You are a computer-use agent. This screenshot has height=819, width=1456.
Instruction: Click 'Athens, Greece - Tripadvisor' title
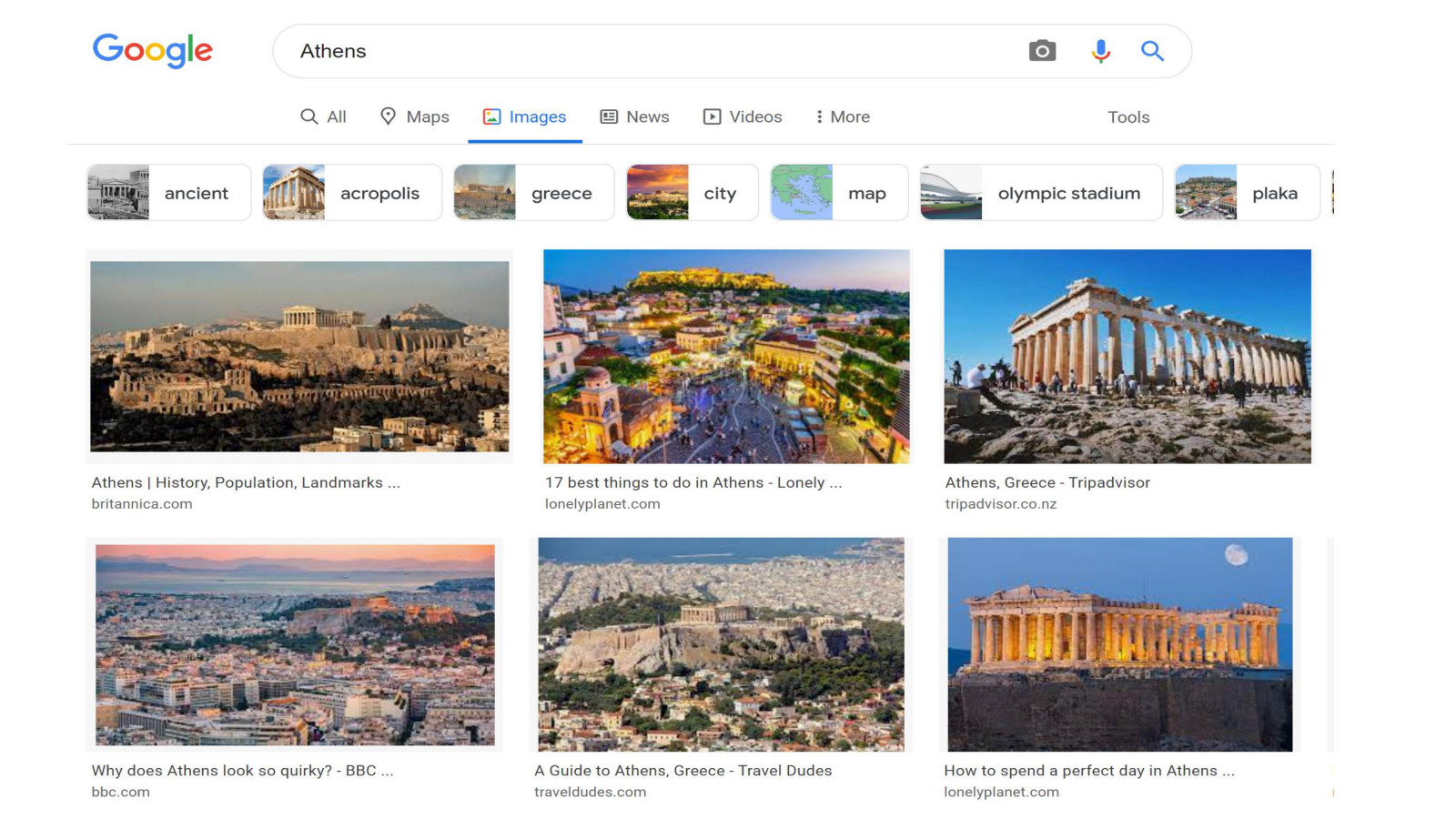[x=1047, y=482]
